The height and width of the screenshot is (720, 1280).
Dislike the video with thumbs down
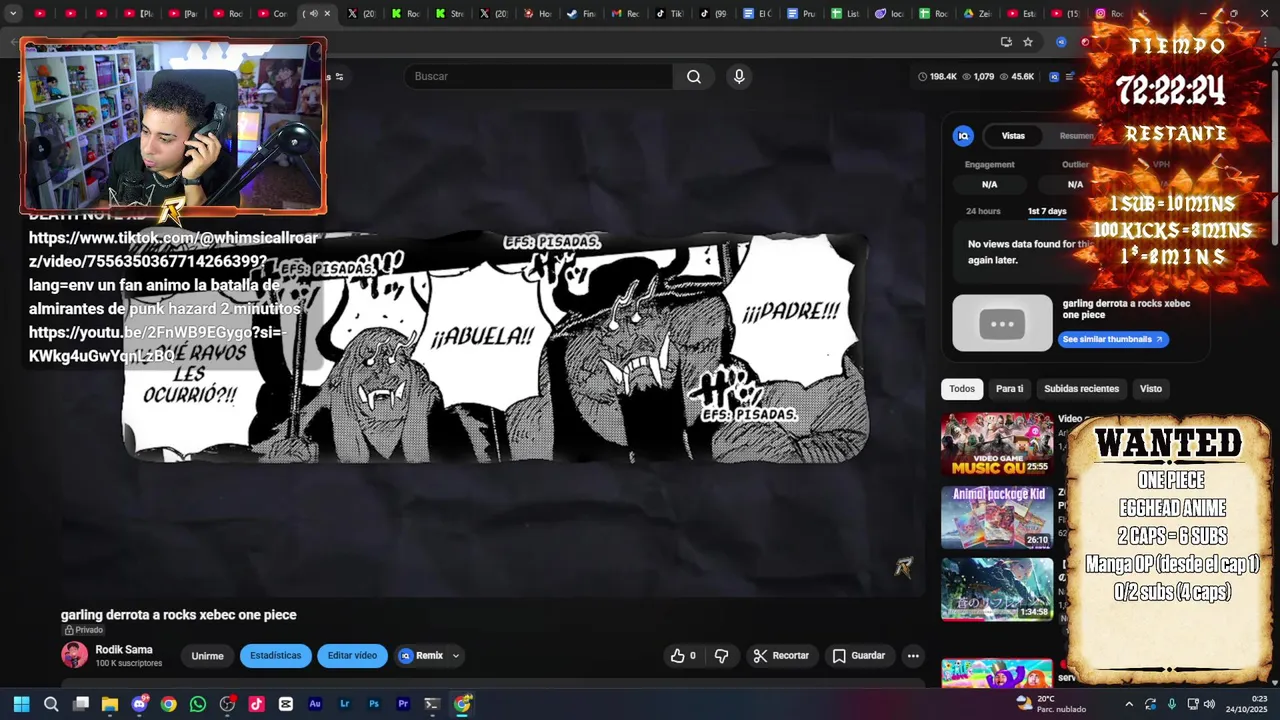pyautogui.click(x=722, y=656)
